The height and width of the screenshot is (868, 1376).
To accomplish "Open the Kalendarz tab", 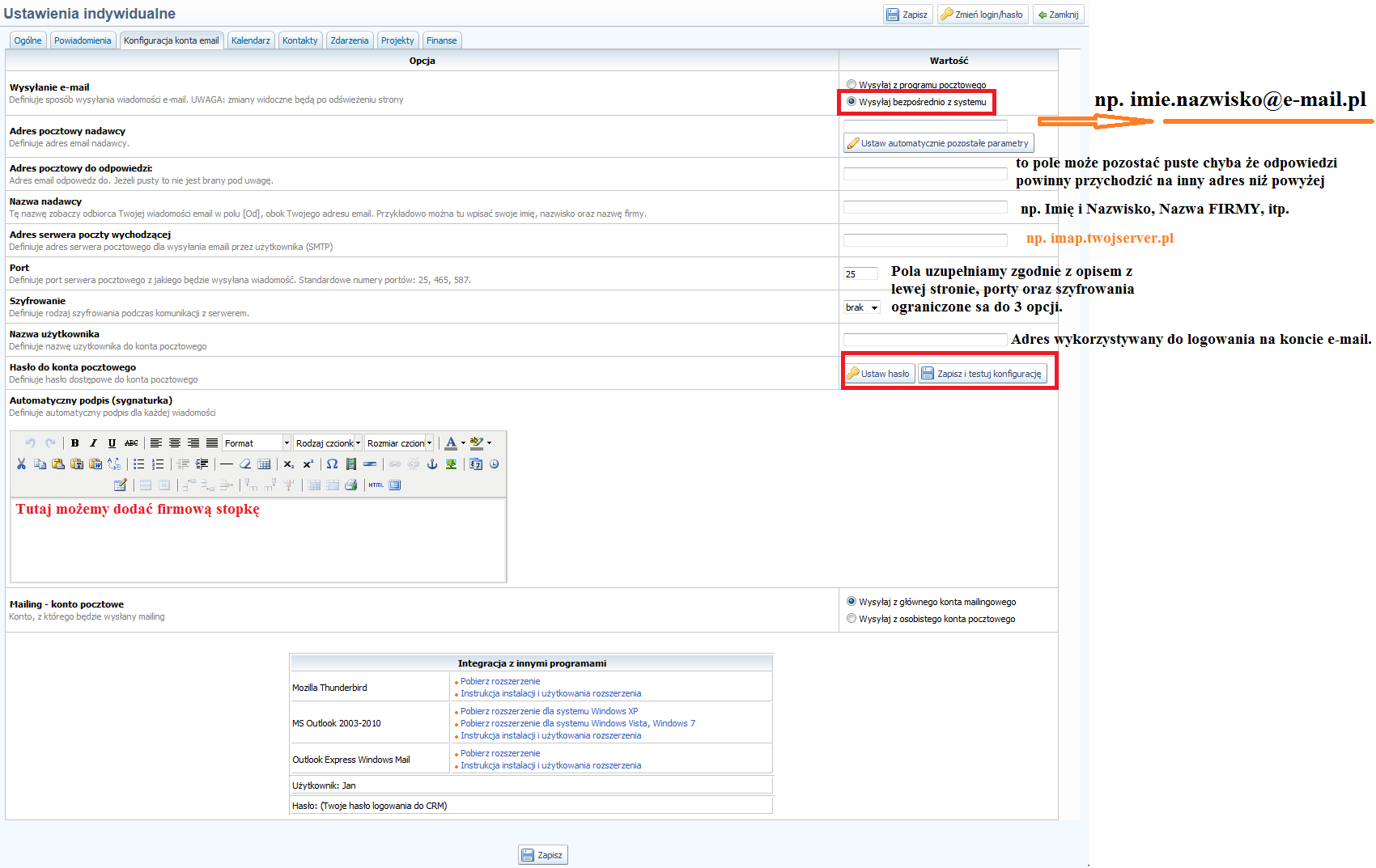I will [251, 40].
